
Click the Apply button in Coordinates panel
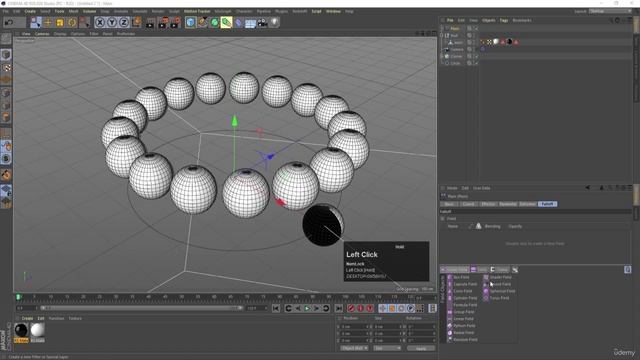point(421,348)
